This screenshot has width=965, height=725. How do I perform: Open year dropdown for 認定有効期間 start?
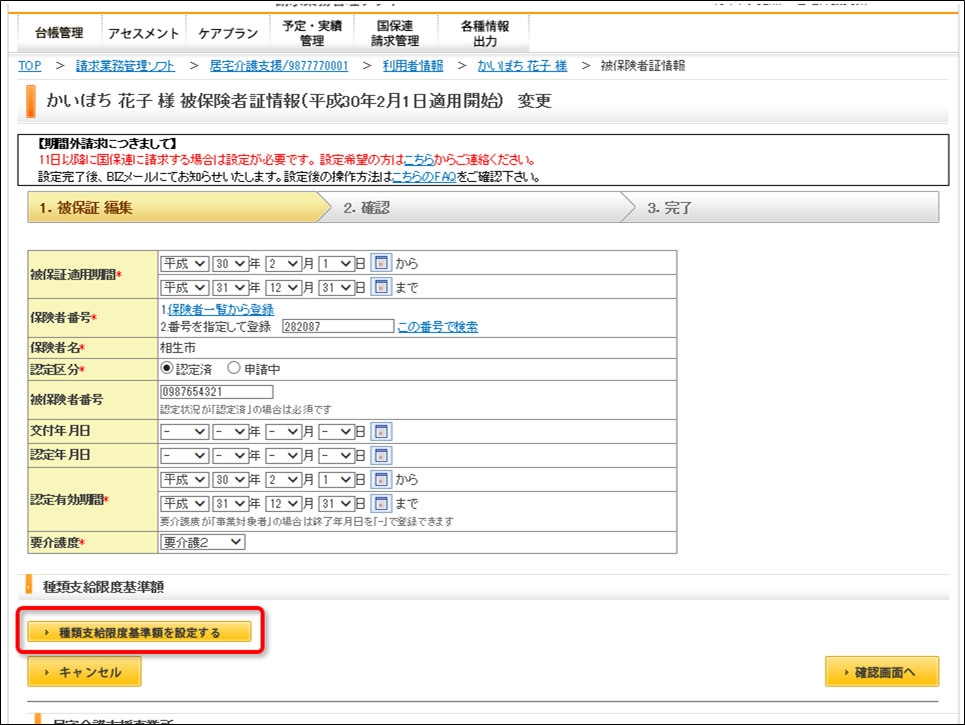[x=231, y=479]
